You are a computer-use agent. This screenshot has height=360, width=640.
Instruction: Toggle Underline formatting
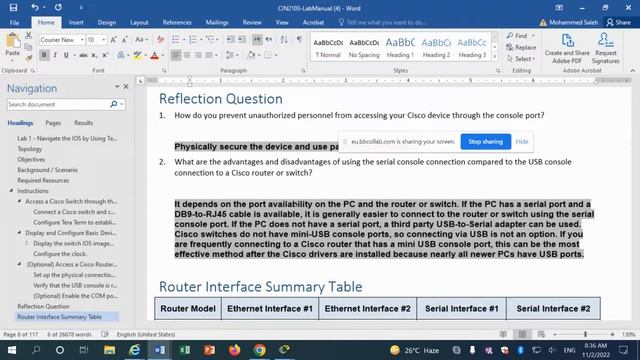(x=66, y=55)
